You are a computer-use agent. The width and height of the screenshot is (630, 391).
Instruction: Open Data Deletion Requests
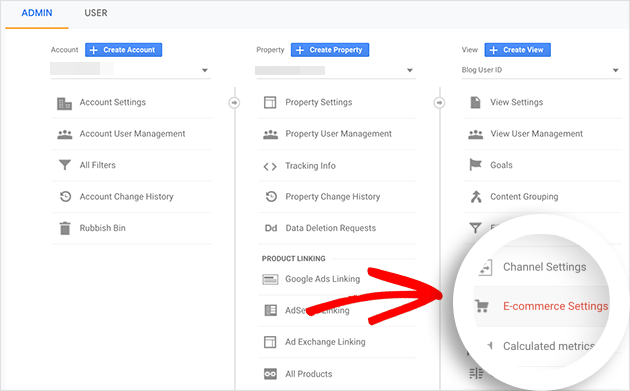tap(331, 228)
